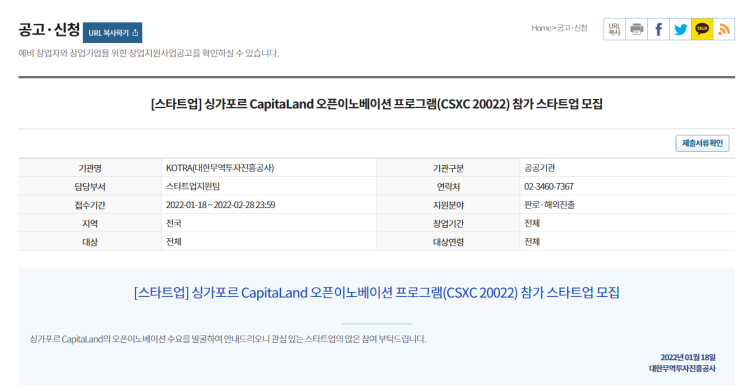Select the 대상연령 label cell
This screenshot has width=743, height=391.
[448, 242]
